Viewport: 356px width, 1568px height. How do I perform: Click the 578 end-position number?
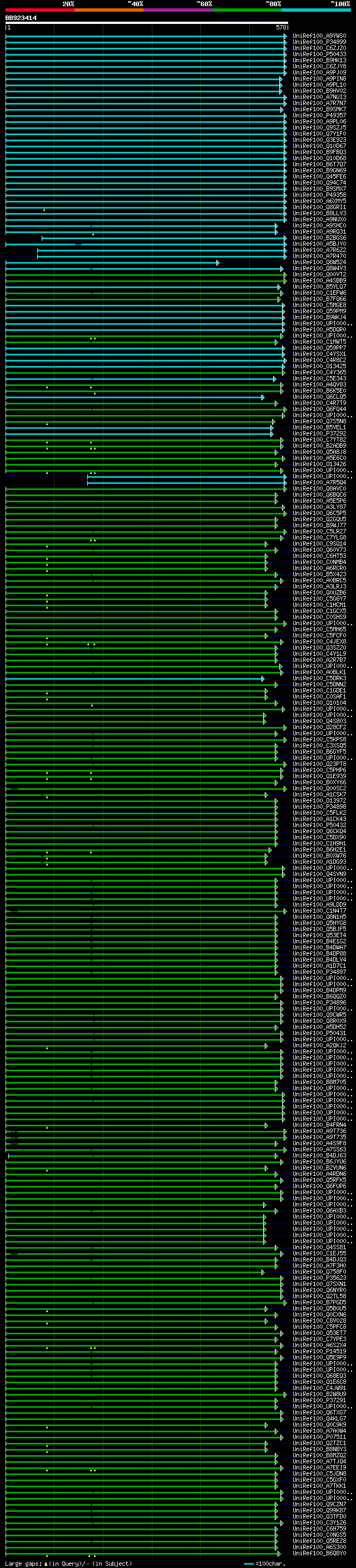(x=281, y=27)
